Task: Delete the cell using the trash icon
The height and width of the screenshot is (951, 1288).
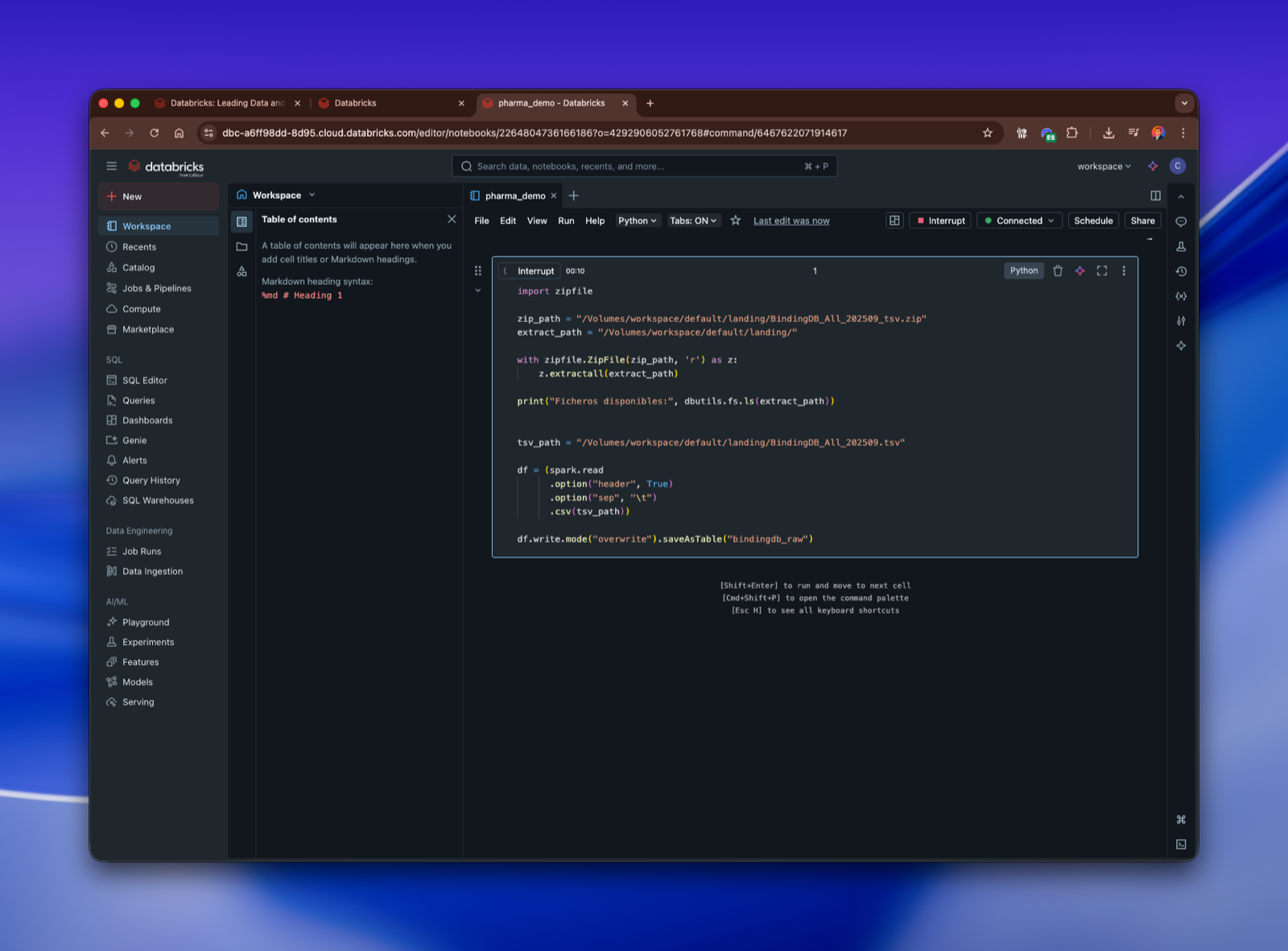Action: (1057, 271)
